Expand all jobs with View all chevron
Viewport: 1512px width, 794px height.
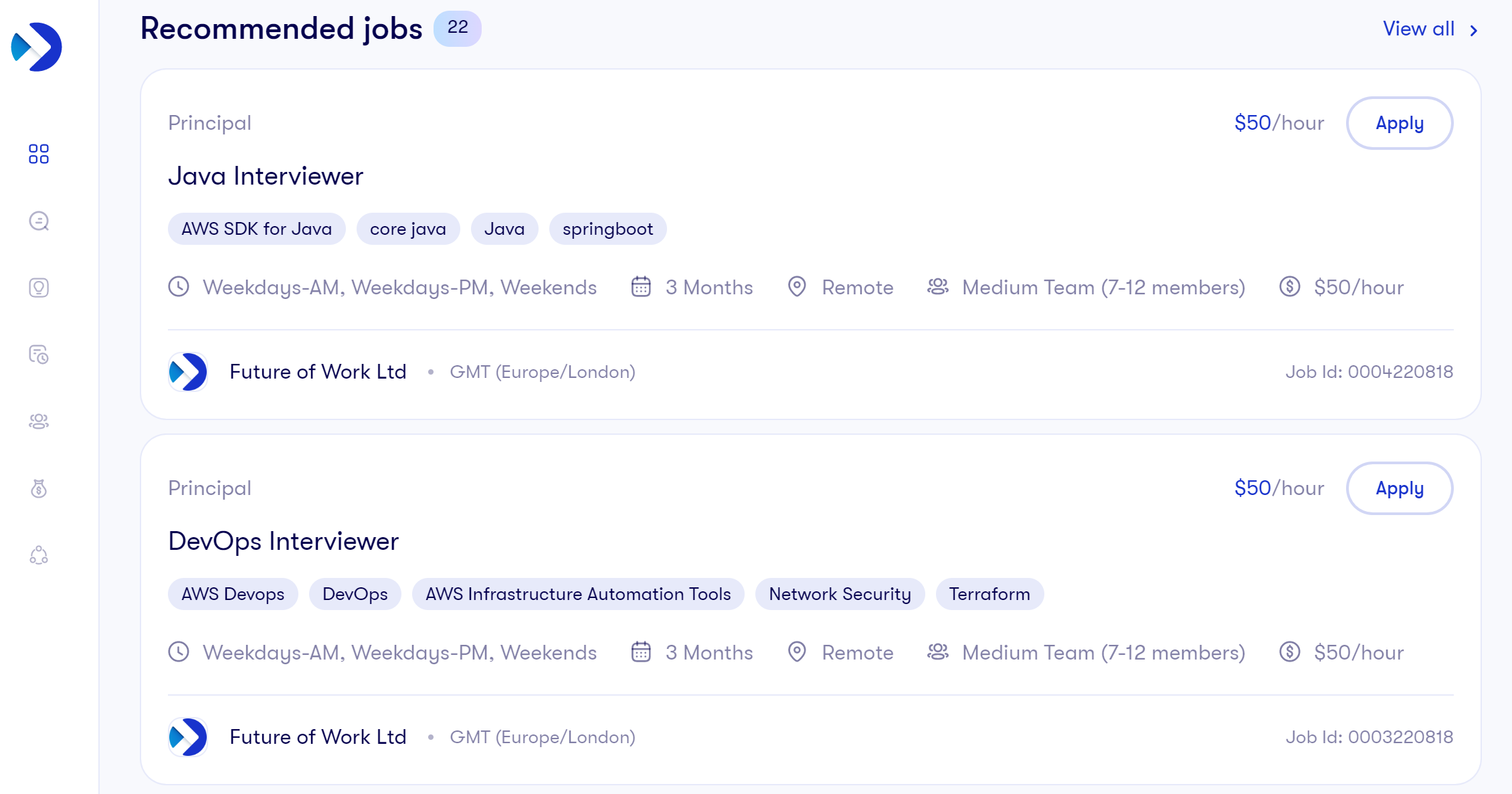click(x=1474, y=30)
